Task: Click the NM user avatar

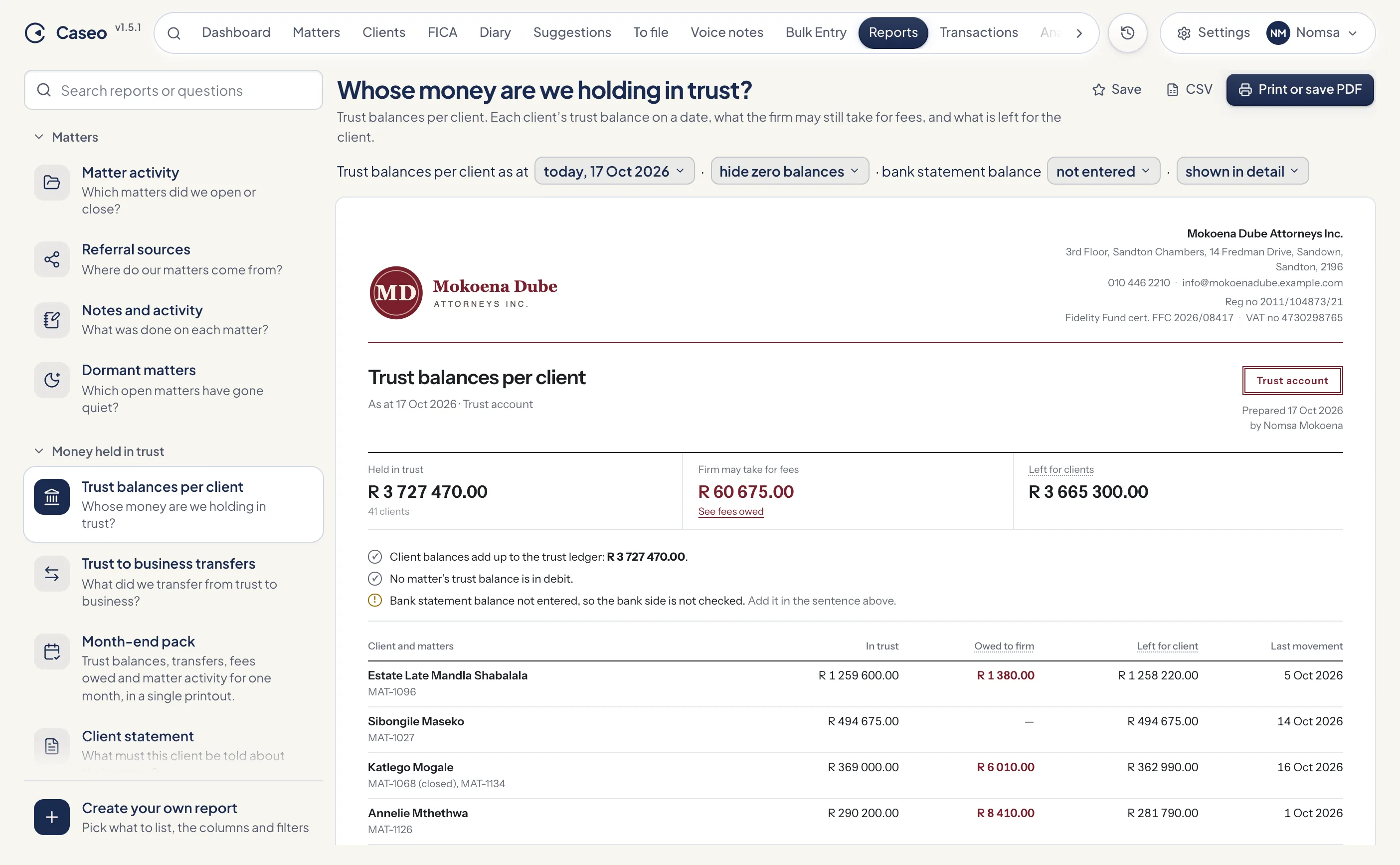Action: (1278, 33)
